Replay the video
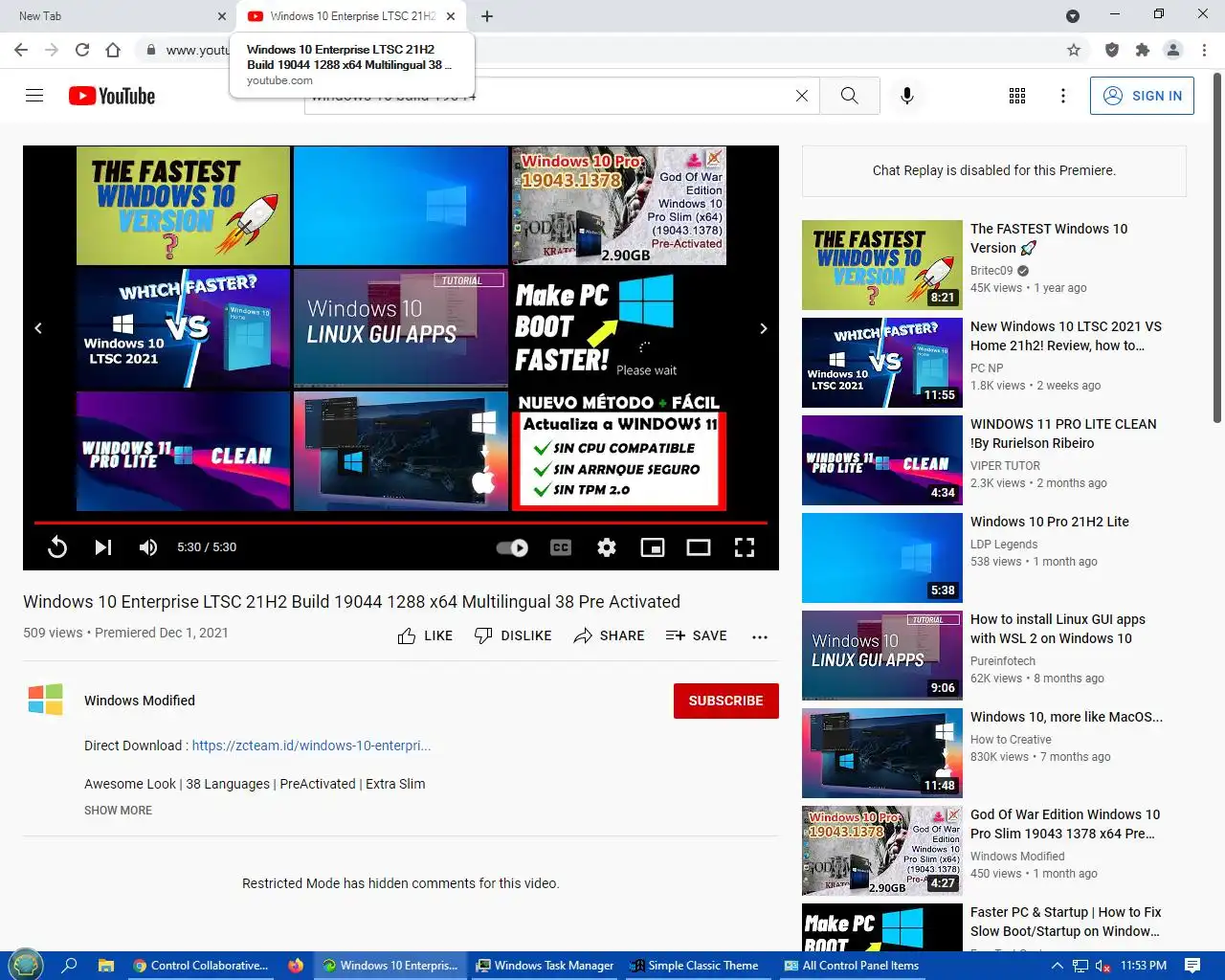 (57, 547)
